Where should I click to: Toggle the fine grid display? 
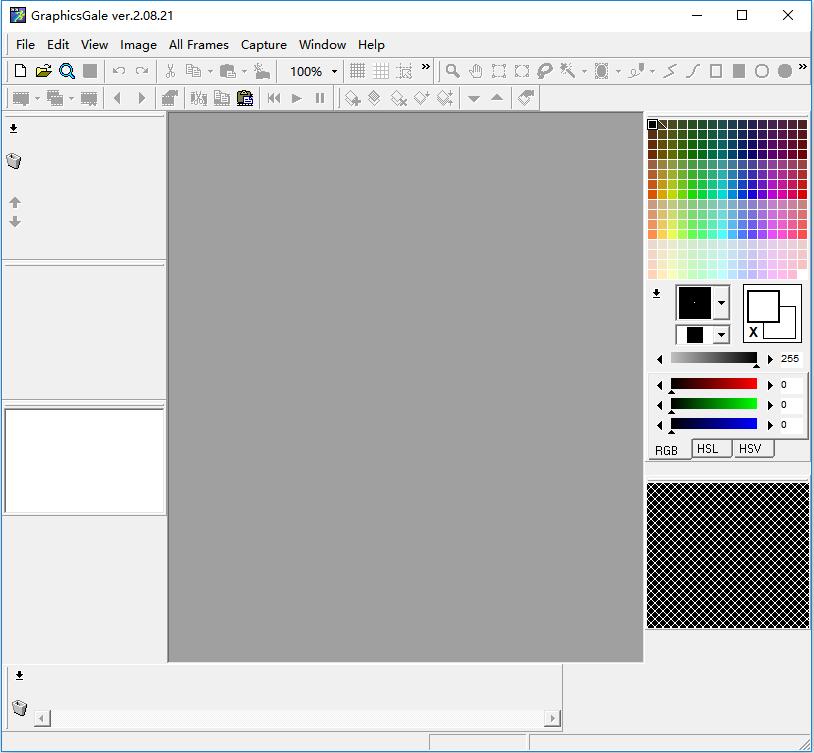tap(357, 71)
